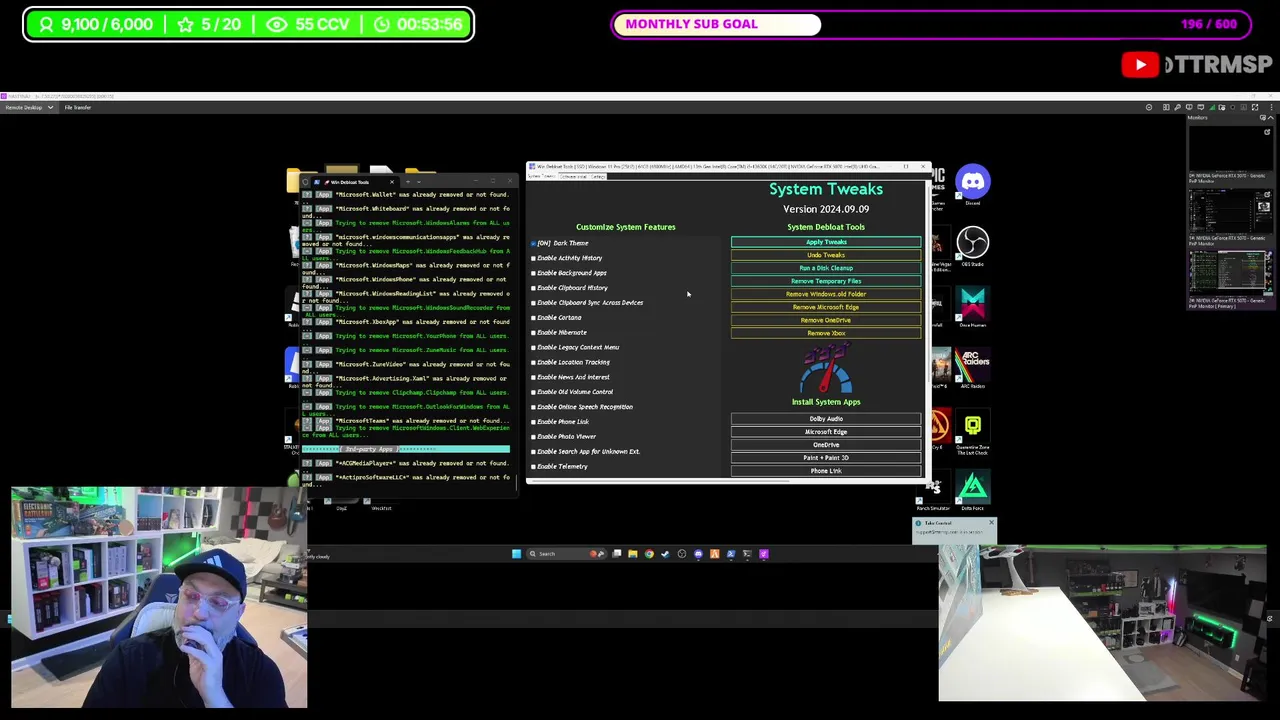
Task: Enable Telemetry checkbox
Action: [533, 467]
